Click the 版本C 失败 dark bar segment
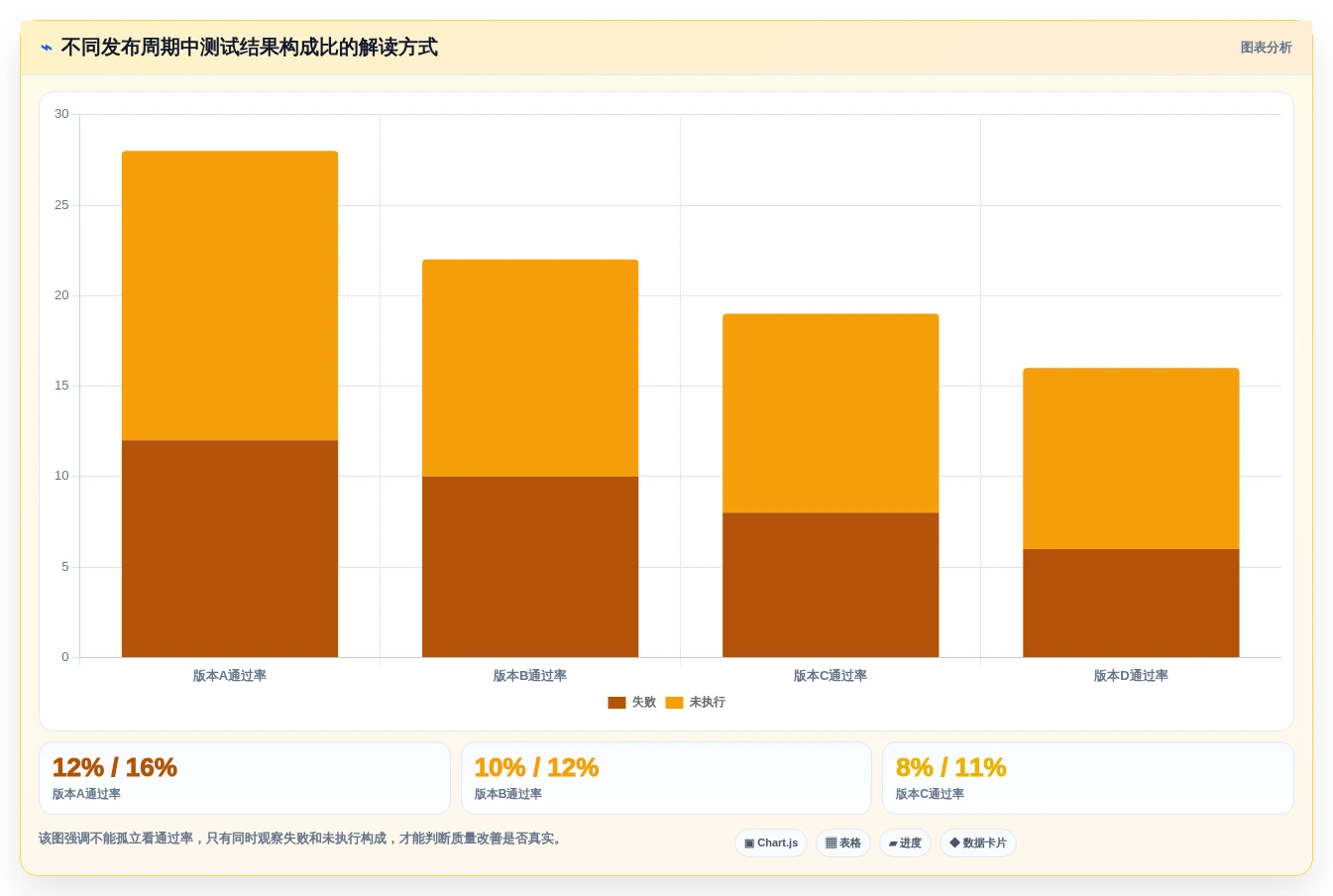 831,585
